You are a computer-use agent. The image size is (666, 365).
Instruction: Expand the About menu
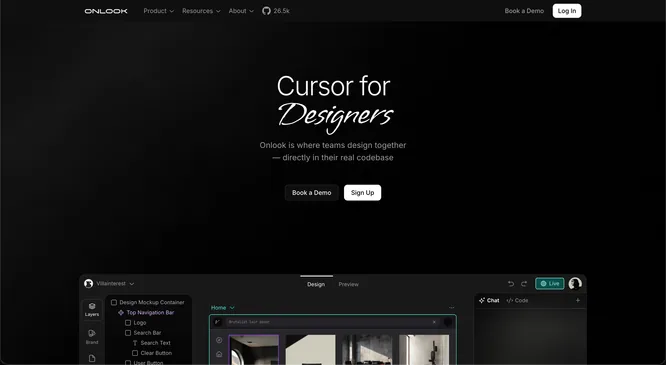(241, 11)
